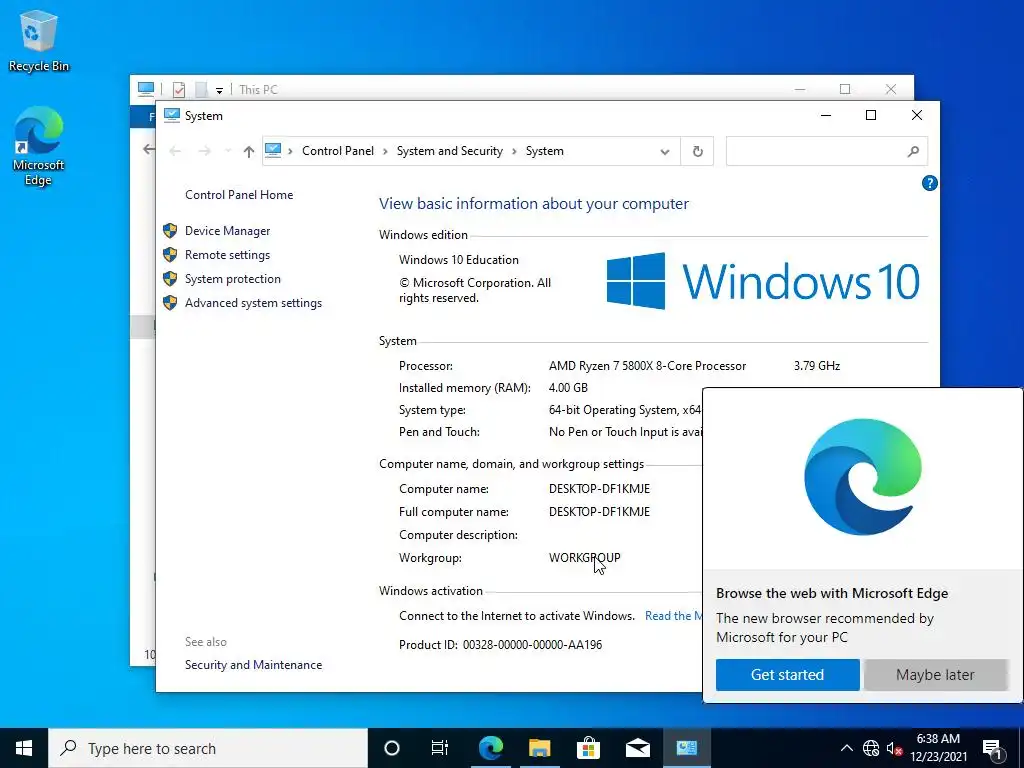Viewport: 1024px width, 768px height.
Task: Click the Control Panel breadcrumb
Action: tap(338, 151)
